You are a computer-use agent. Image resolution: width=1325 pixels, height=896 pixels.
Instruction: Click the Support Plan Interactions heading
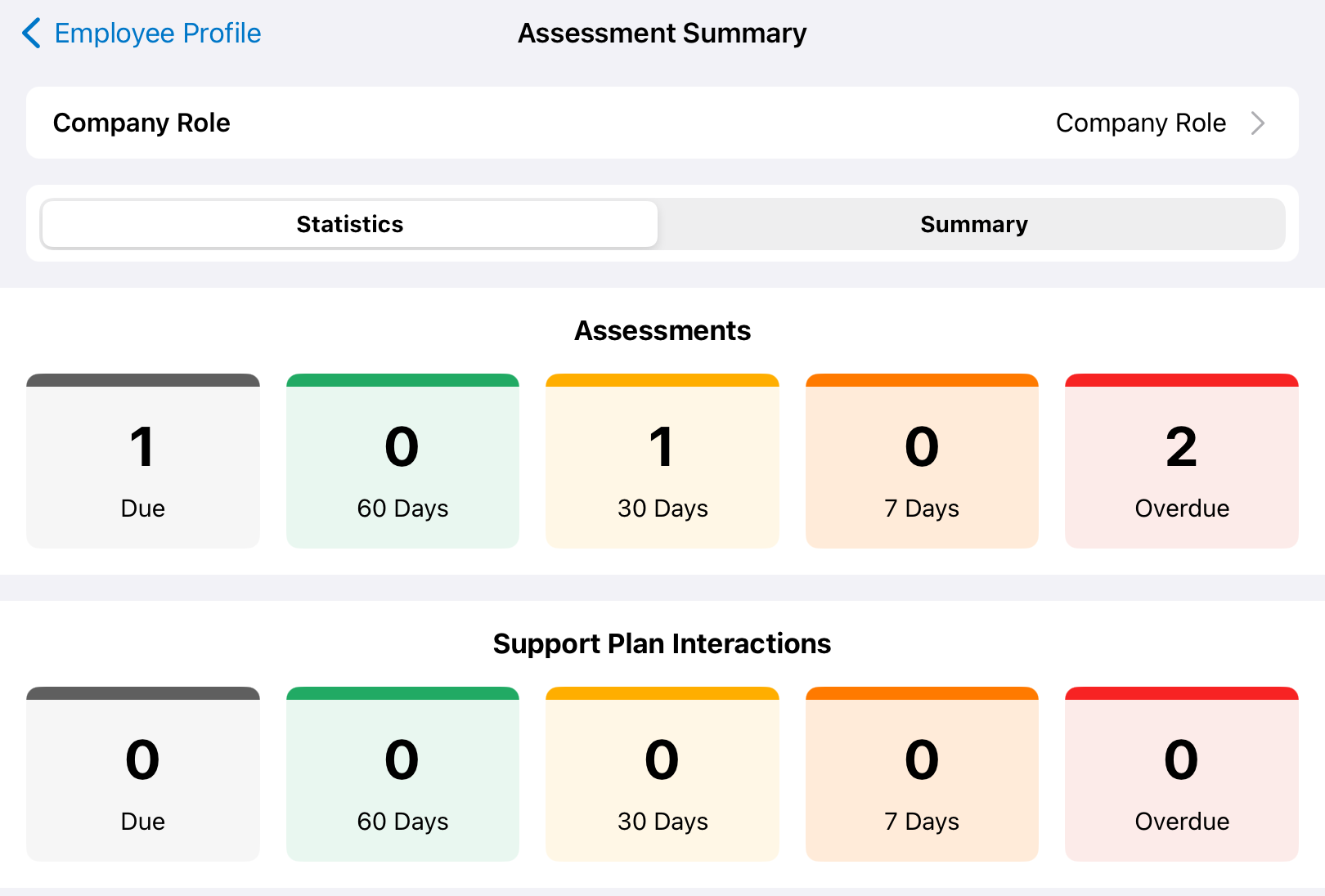662,643
